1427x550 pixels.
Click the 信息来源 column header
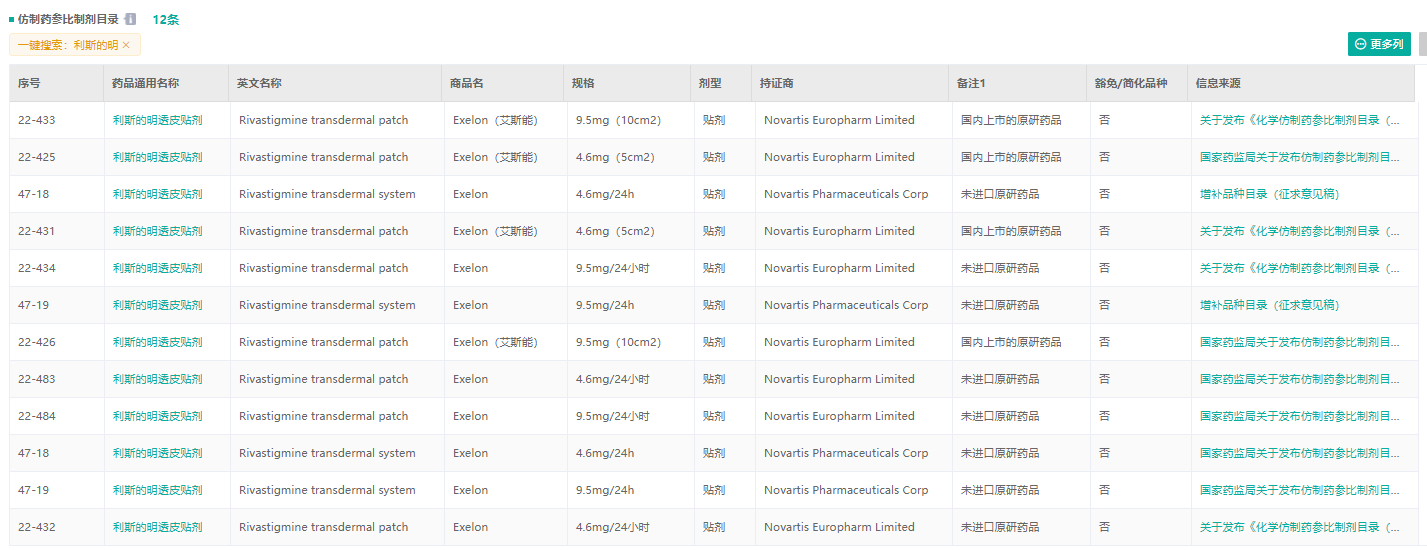(1218, 83)
